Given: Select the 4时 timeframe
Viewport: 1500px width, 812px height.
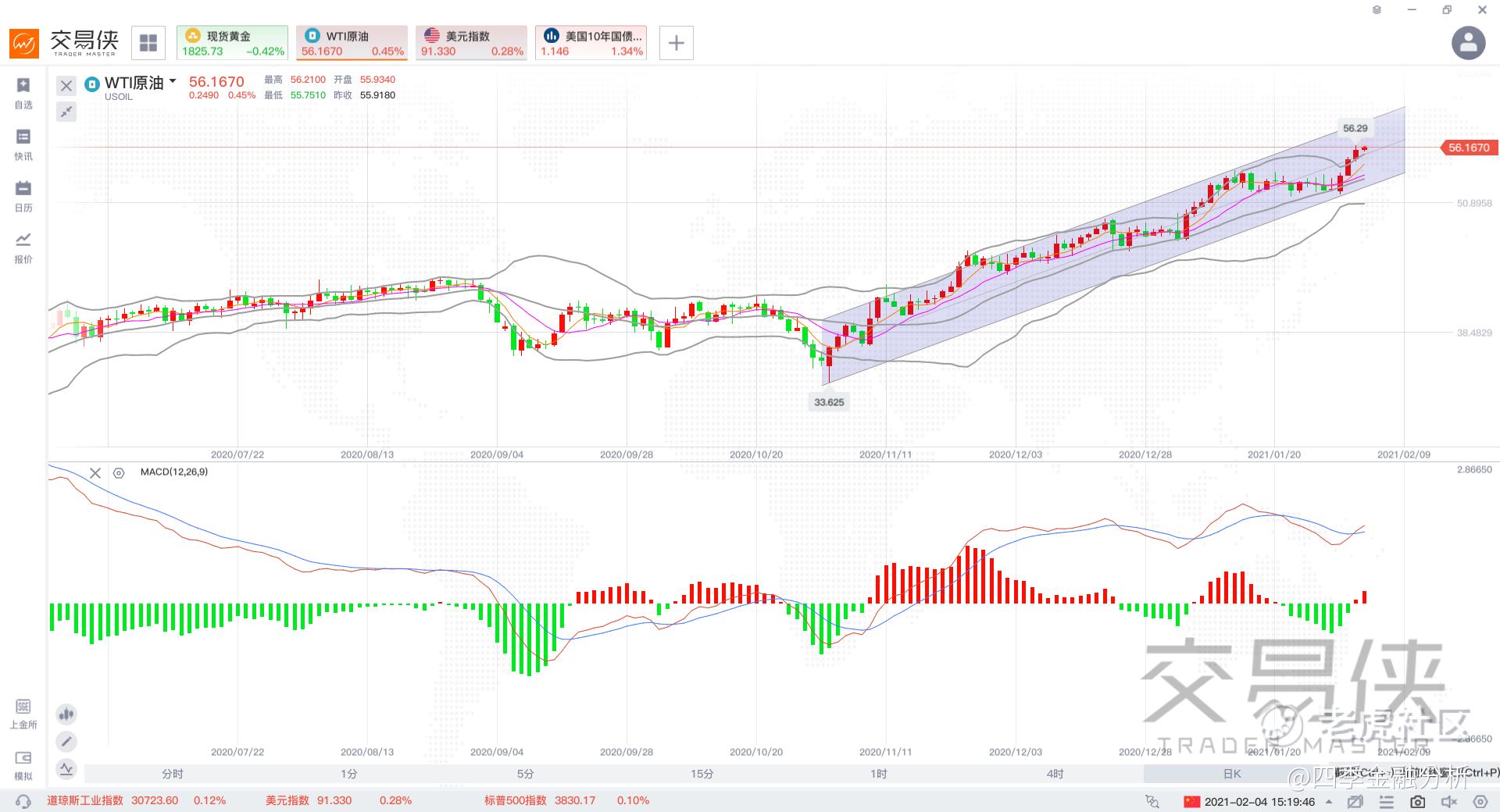Looking at the screenshot, I should pyautogui.click(x=1055, y=774).
